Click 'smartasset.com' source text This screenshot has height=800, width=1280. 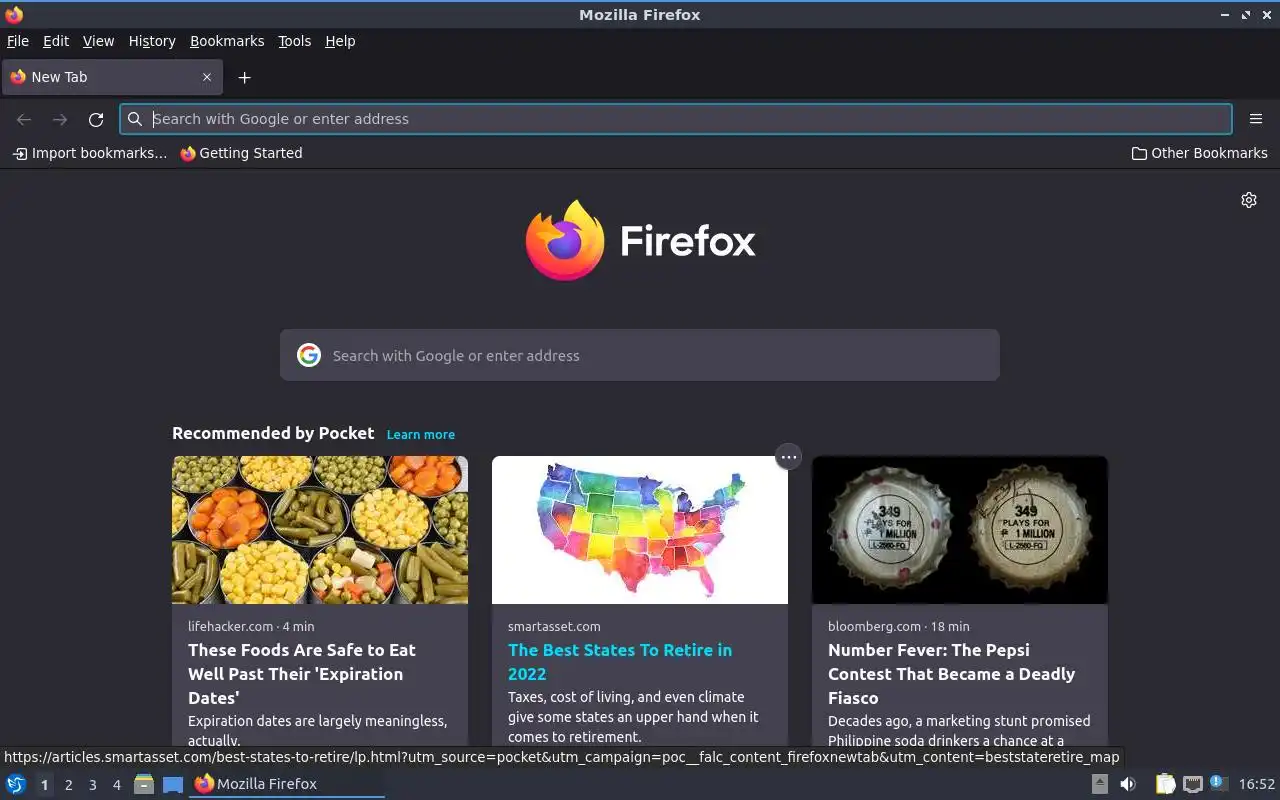(x=554, y=626)
